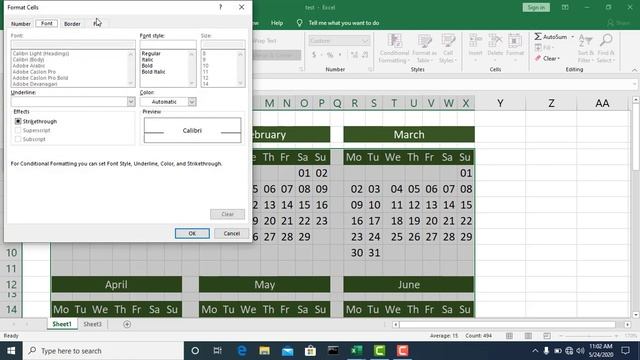Click Tell me lightbulb icon
640x360 pixels.
pyautogui.click(x=300, y=23)
